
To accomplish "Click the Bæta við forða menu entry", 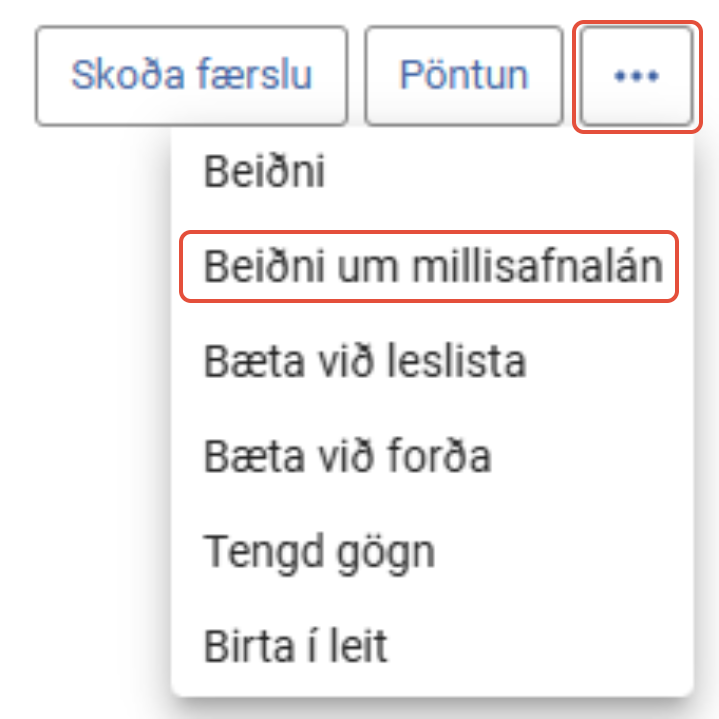I will click(348, 456).
